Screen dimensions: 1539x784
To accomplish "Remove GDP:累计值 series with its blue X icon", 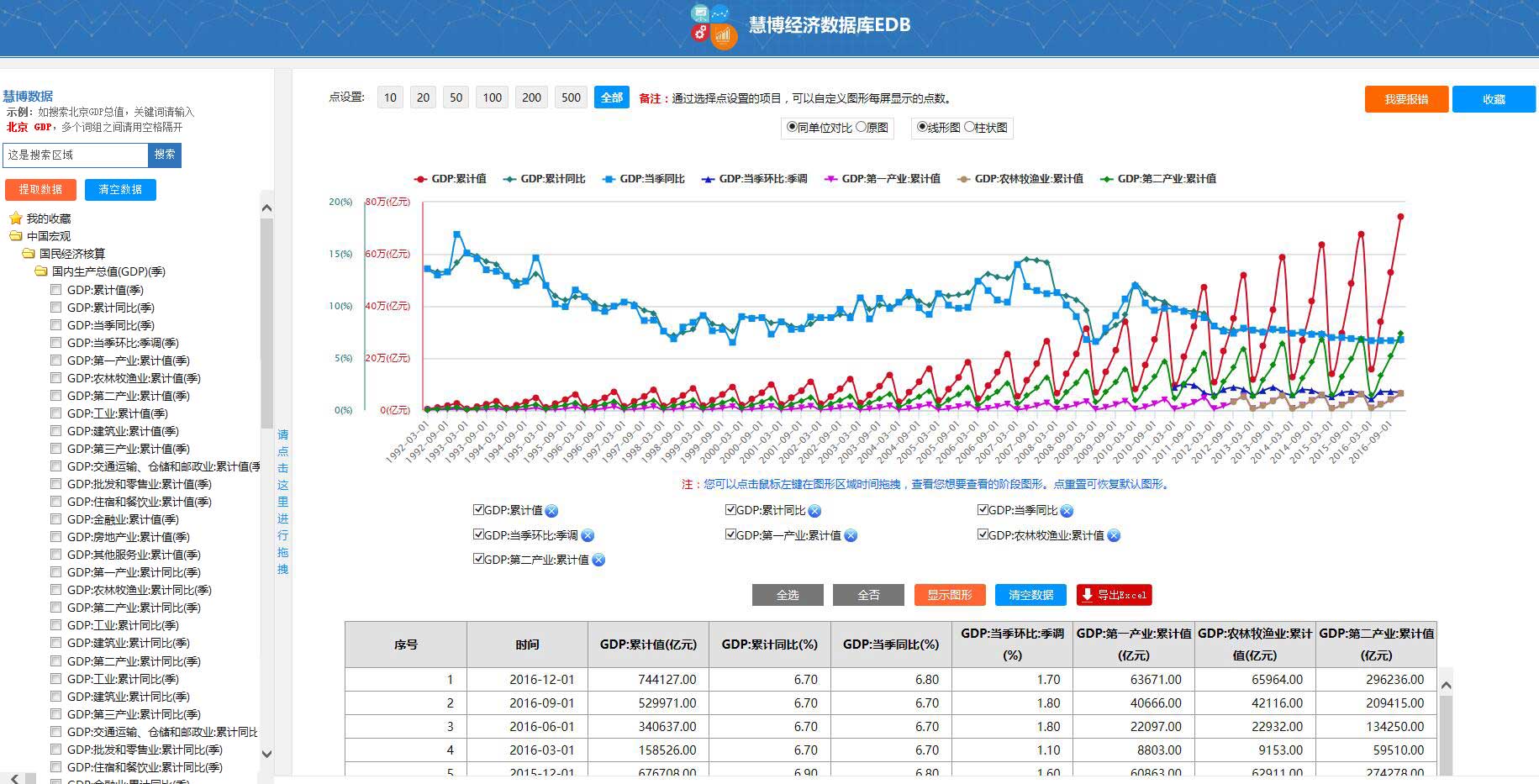I will click(x=551, y=511).
